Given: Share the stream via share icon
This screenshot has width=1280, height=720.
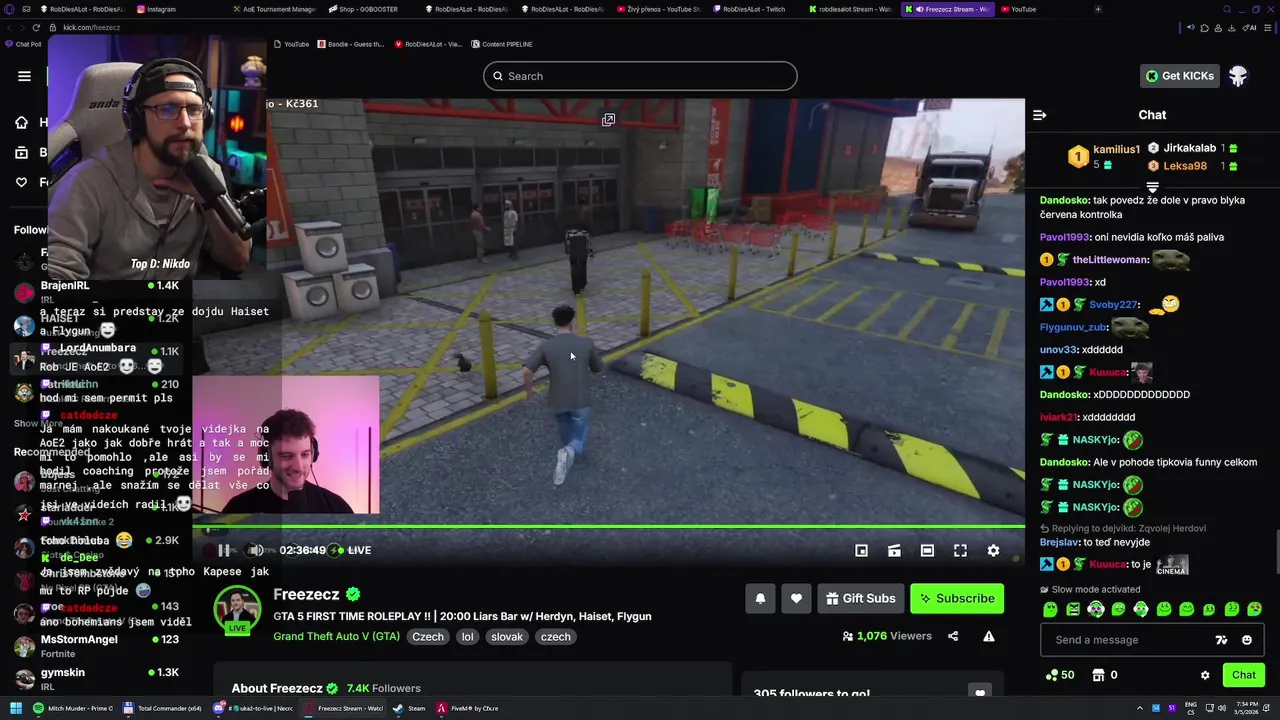Looking at the screenshot, I should 953,636.
